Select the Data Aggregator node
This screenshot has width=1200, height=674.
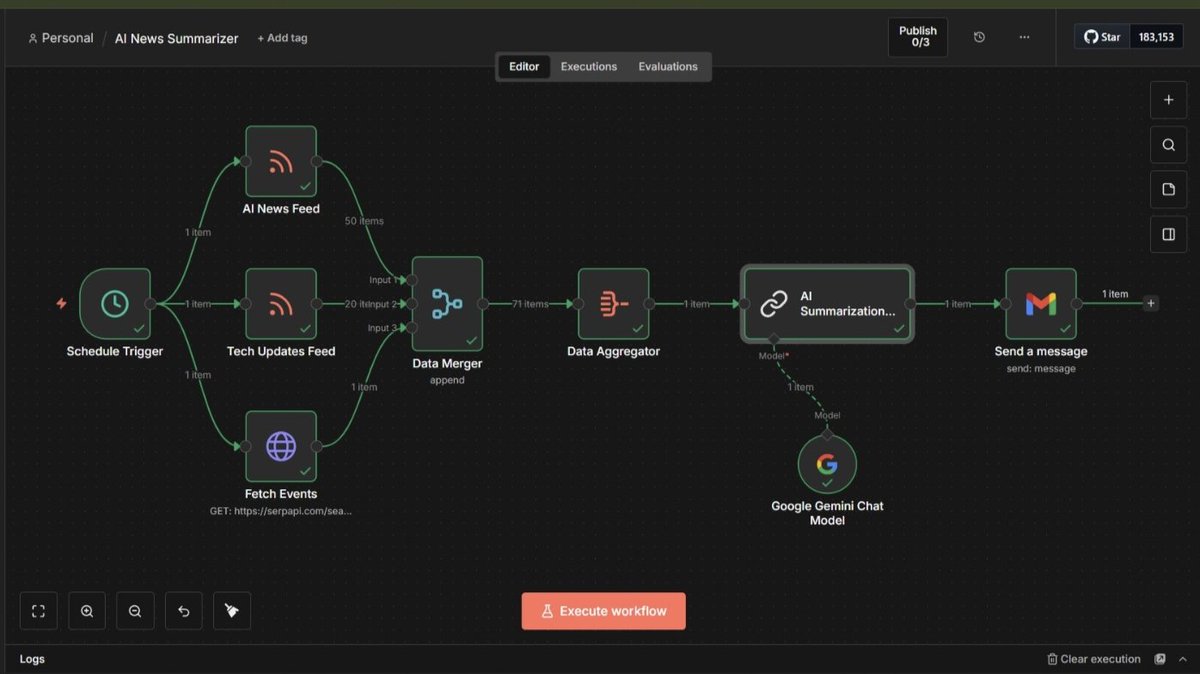(613, 304)
